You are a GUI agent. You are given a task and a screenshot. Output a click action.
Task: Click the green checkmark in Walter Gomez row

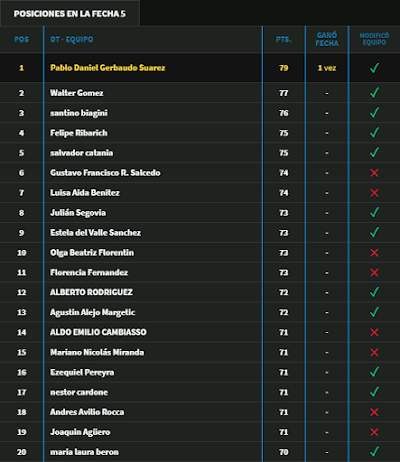(x=374, y=92)
